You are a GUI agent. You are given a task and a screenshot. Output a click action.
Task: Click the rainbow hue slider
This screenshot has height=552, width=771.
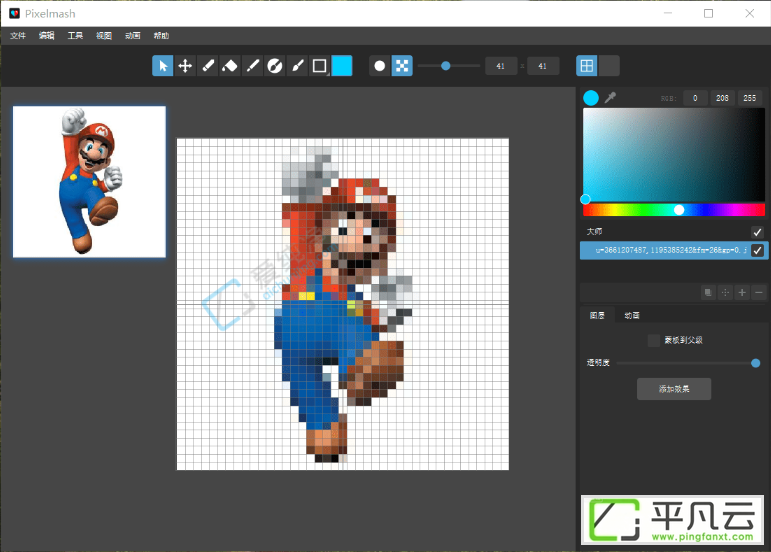click(x=674, y=210)
